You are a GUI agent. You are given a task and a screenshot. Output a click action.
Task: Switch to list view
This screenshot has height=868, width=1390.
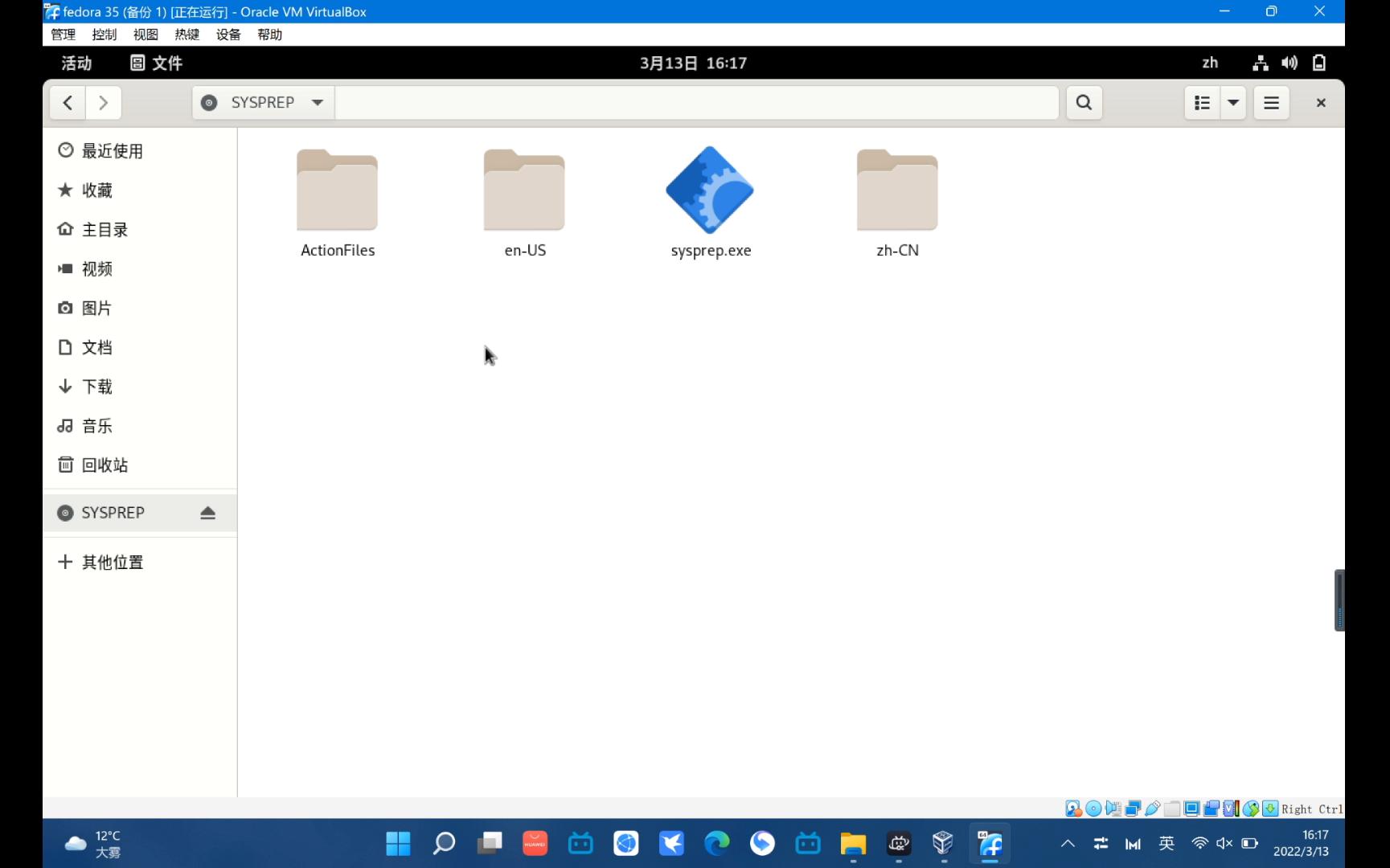[1203, 102]
